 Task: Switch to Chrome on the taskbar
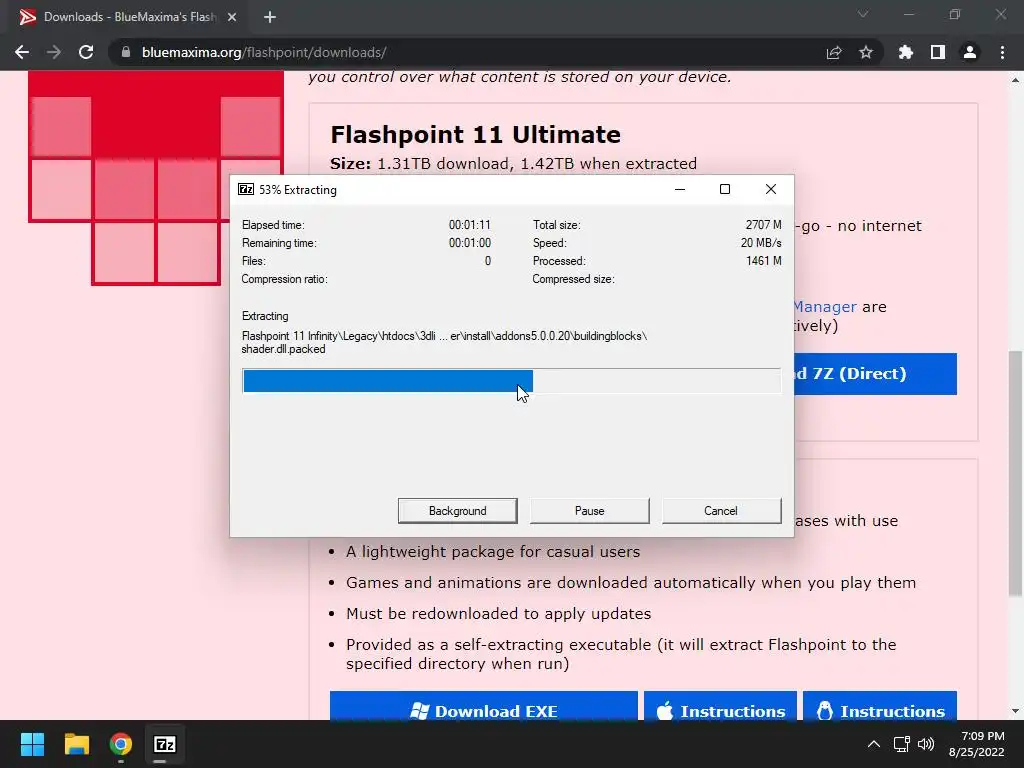tap(121, 744)
